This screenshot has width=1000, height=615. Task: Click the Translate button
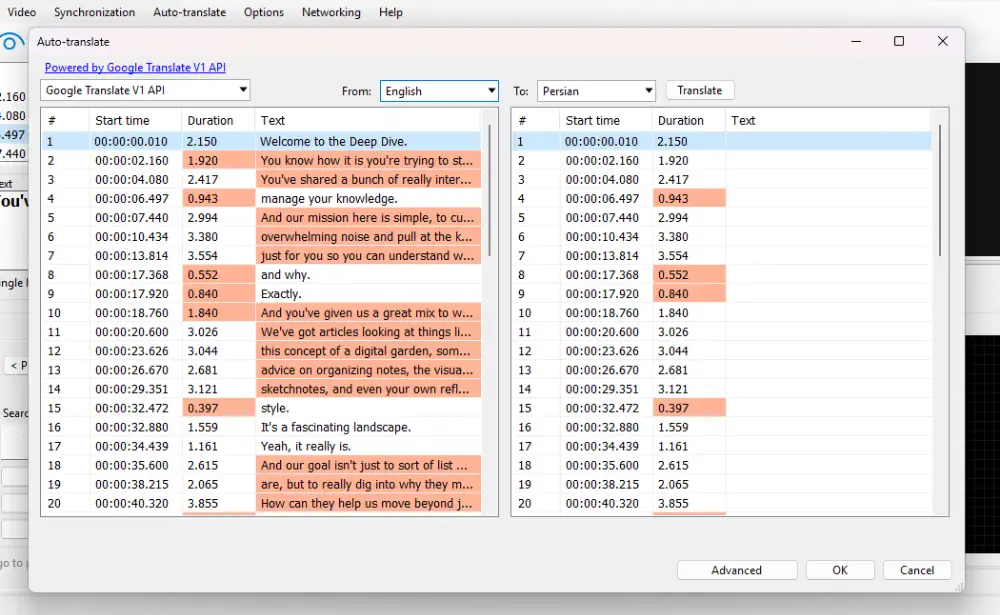700,91
